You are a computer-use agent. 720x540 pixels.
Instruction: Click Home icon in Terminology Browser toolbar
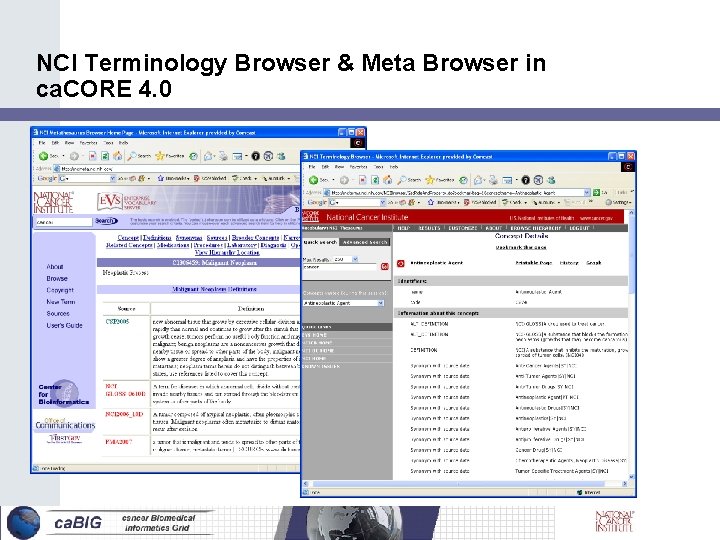coord(388,180)
